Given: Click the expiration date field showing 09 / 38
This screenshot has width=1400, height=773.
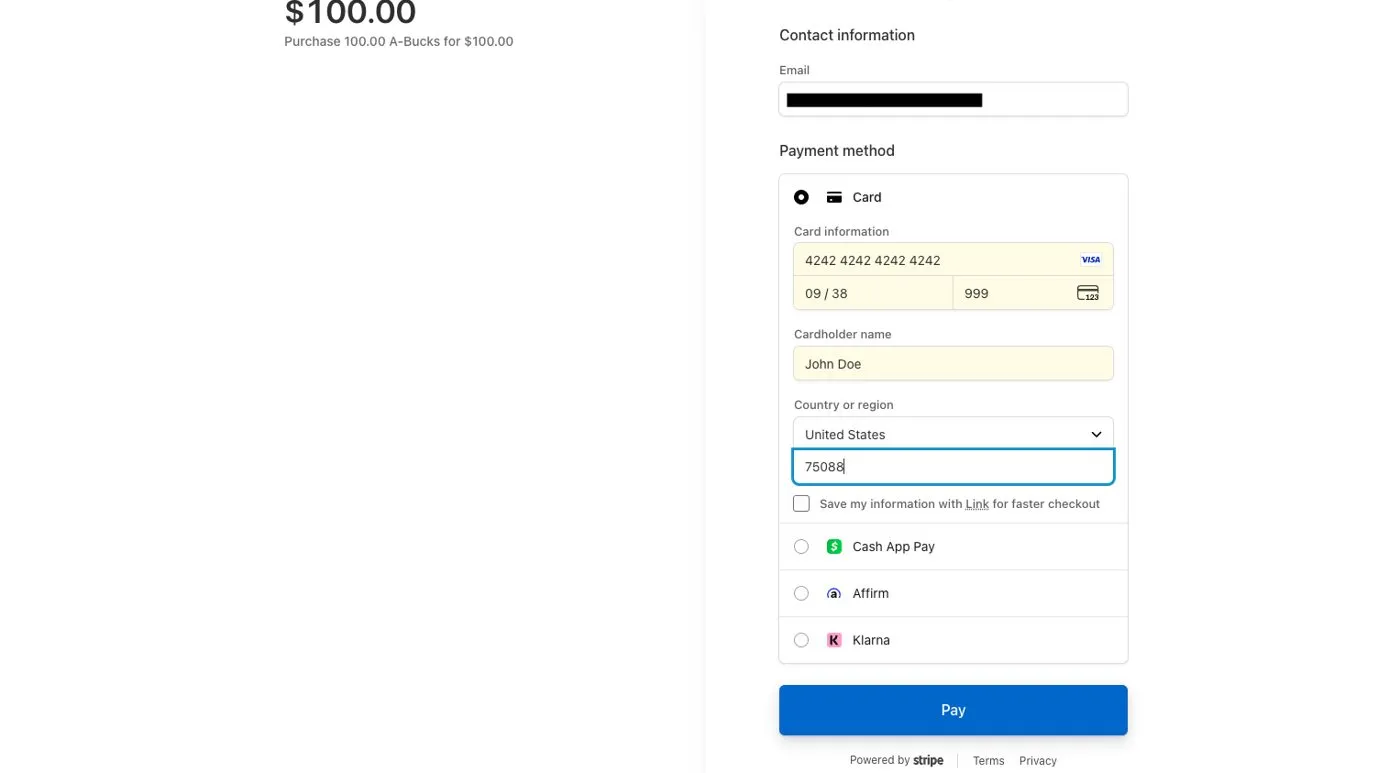Looking at the screenshot, I should pos(873,293).
